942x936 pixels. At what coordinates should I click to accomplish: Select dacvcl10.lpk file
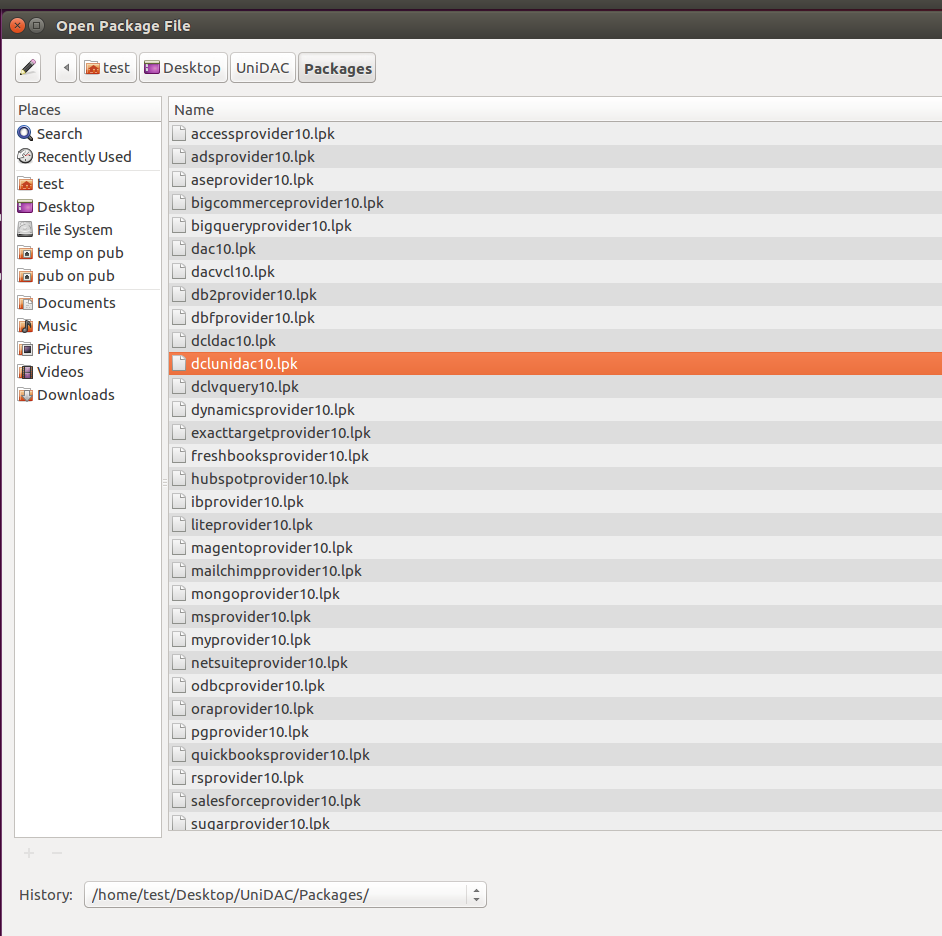(556, 272)
